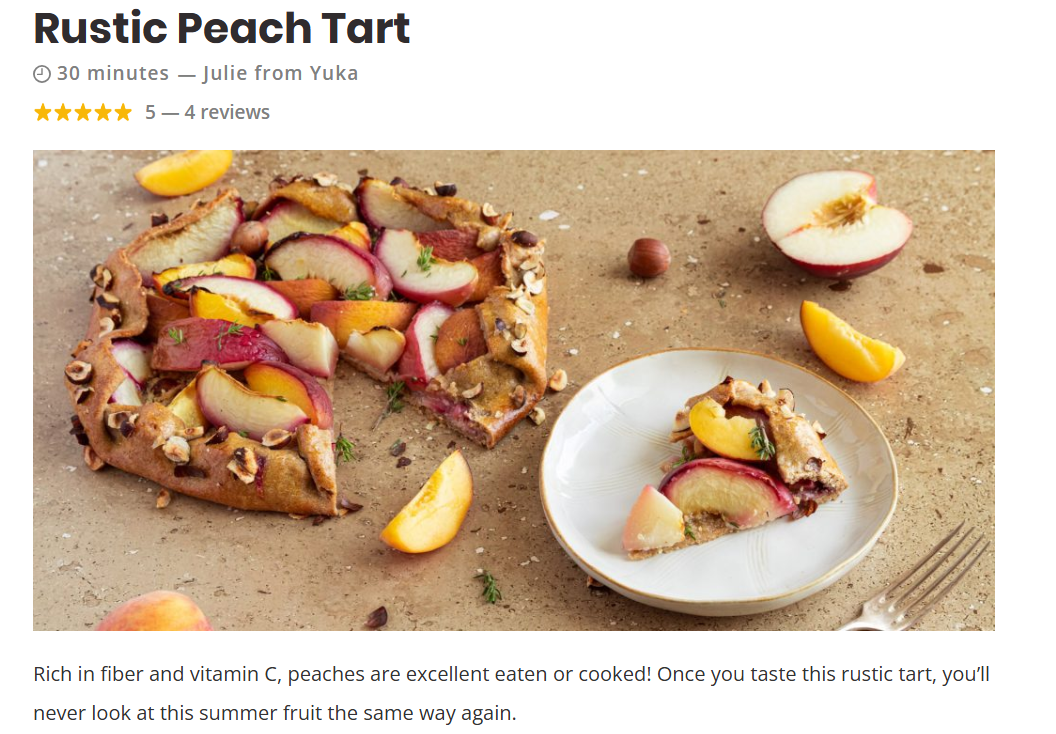Click the line starting Rich in fiber

point(512,675)
